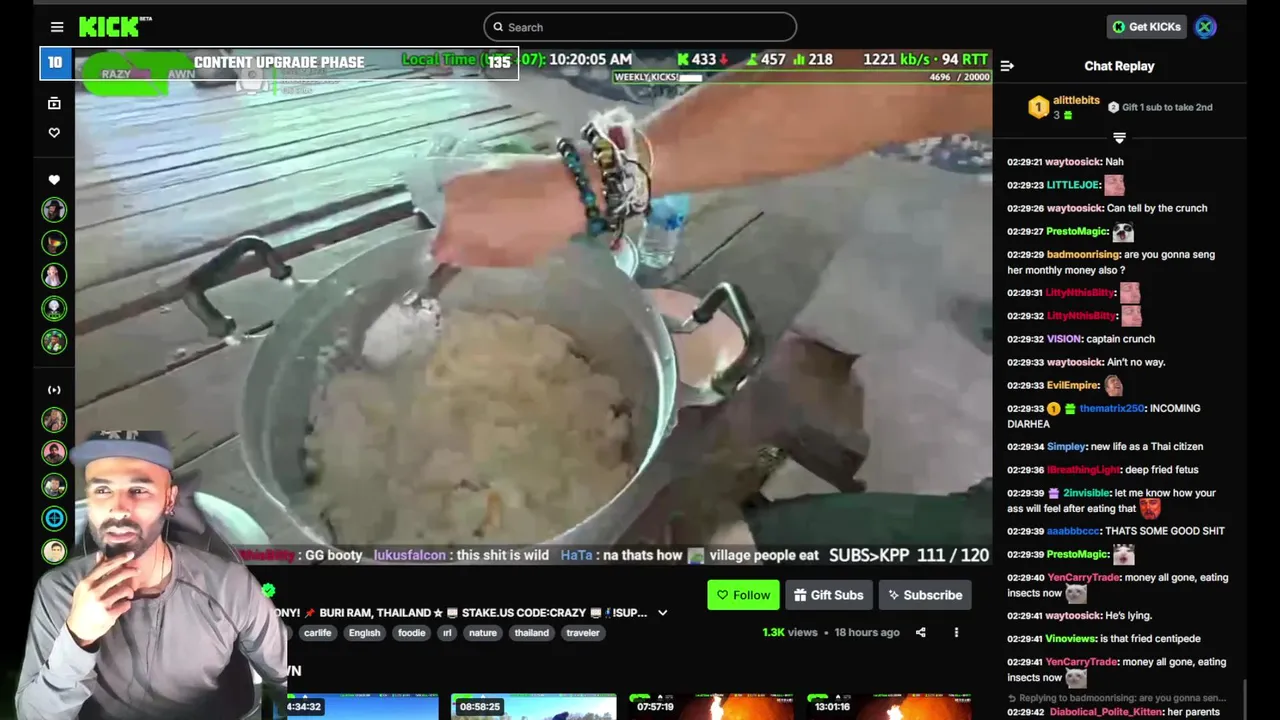Open the hamburger sidebar menu
Screen dimensions: 1280x720
(57, 27)
